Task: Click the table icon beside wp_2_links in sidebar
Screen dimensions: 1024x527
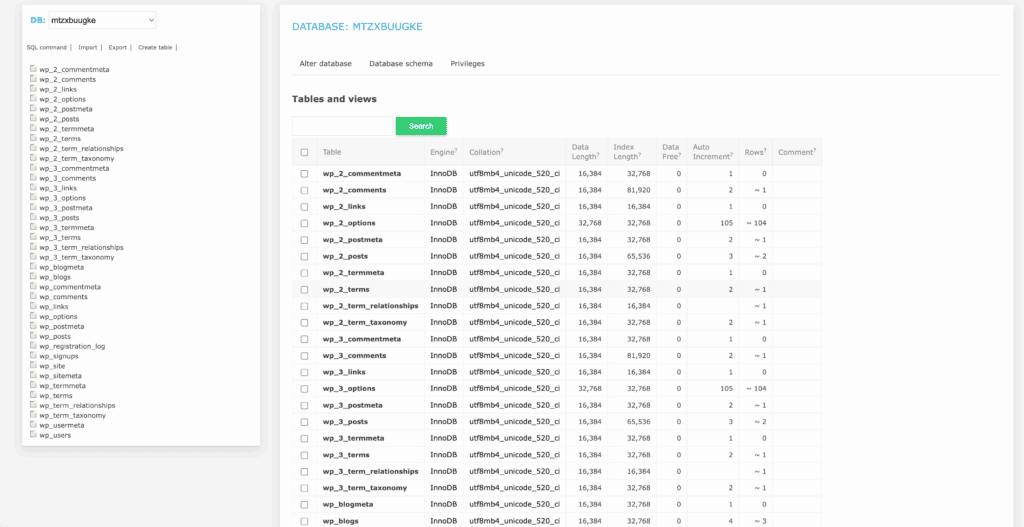Action: (x=33, y=89)
